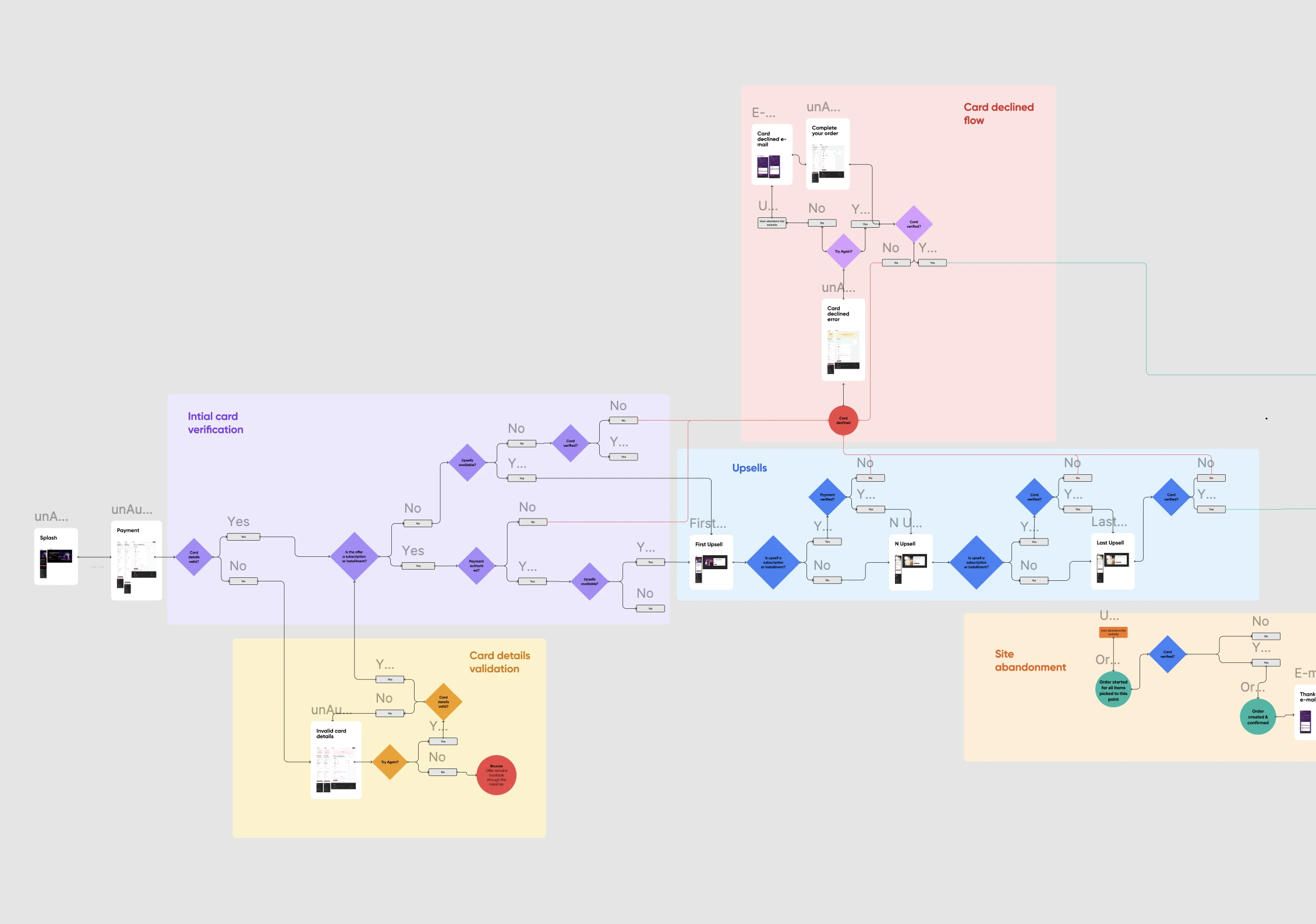Click the First Upsell screen frame
Viewport: 1316px width, 924px height.
pos(711,562)
